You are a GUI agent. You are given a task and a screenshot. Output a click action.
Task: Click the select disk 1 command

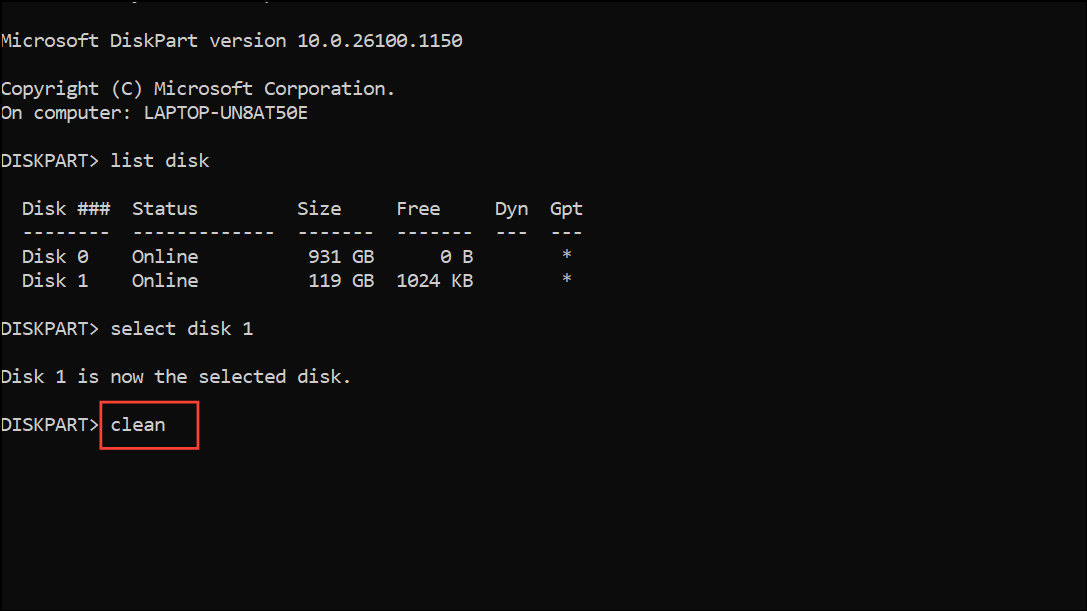187,329
